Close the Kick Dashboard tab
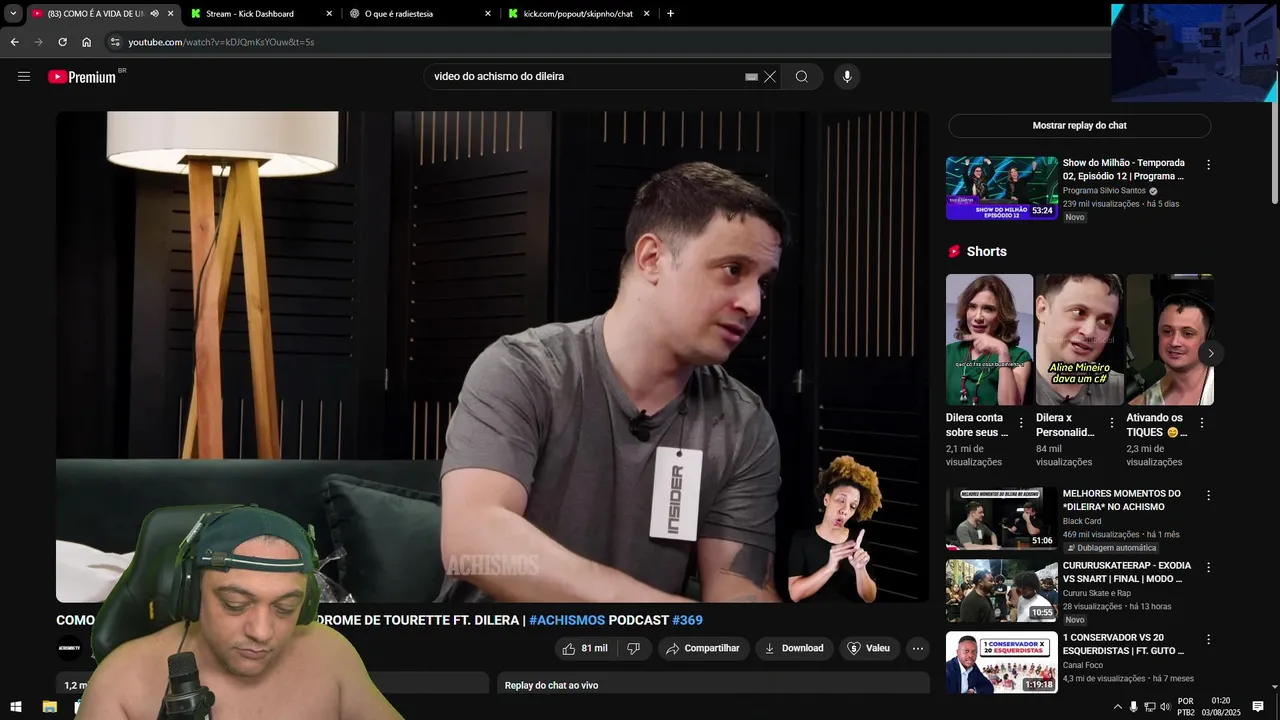 tap(329, 14)
